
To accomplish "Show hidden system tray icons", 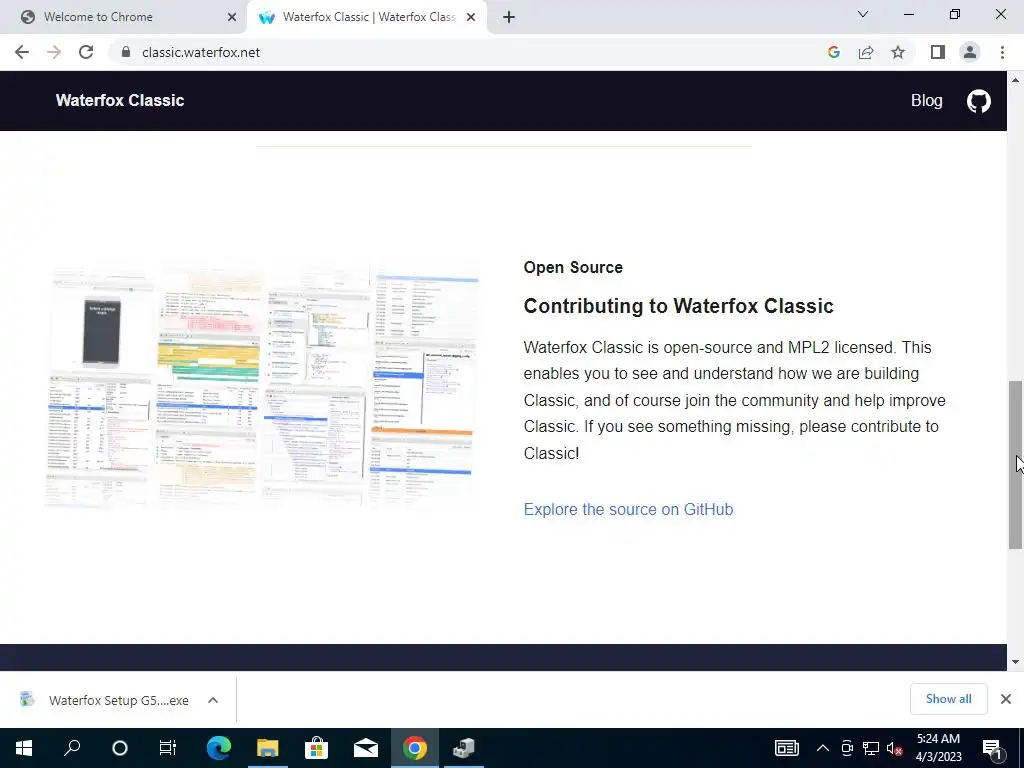I will tap(823, 748).
